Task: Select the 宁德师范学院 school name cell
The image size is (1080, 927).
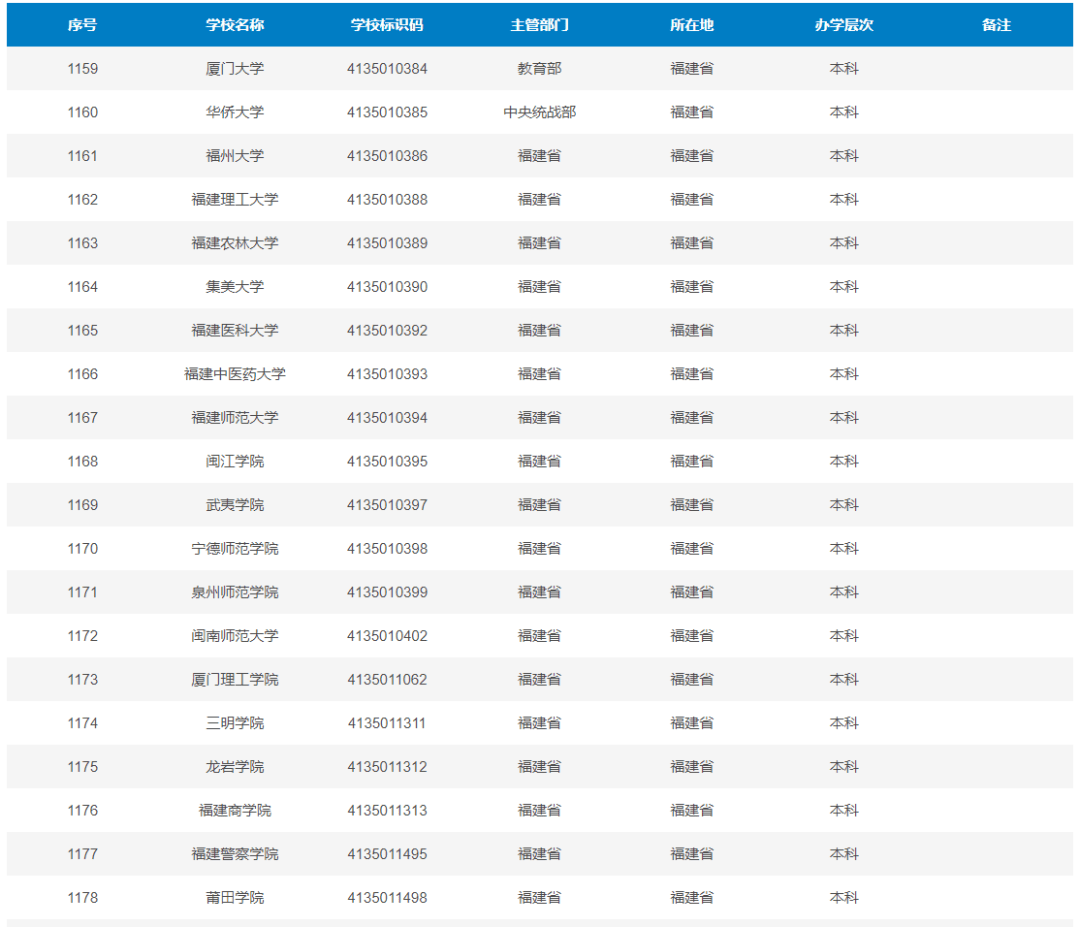Action: (x=235, y=549)
